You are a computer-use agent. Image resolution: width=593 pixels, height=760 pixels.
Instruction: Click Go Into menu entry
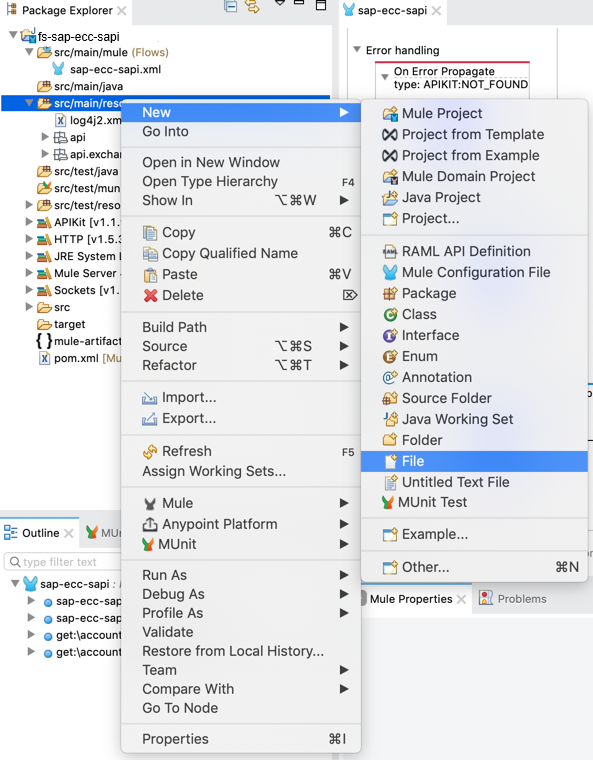click(240, 131)
